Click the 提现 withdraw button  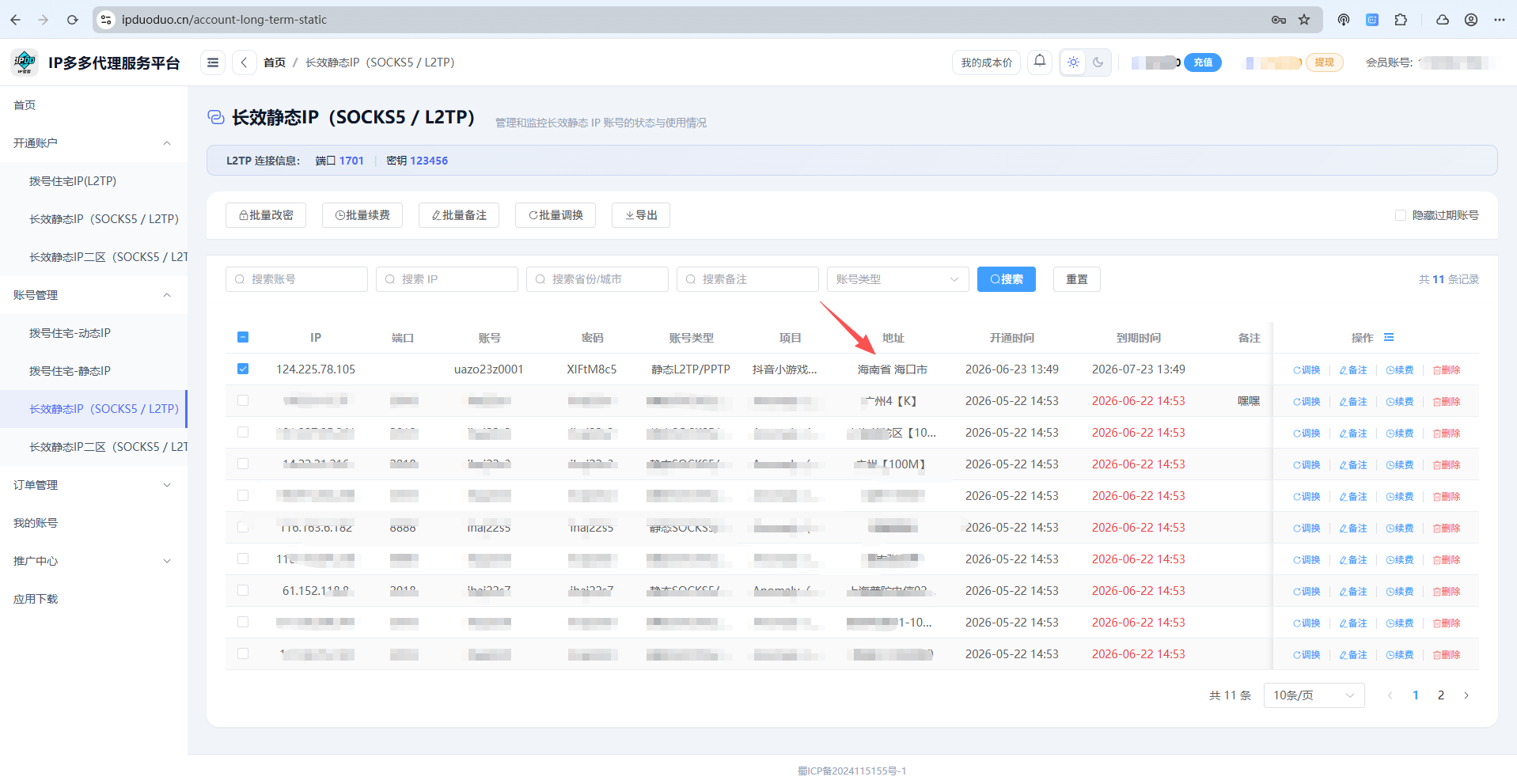[1324, 62]
